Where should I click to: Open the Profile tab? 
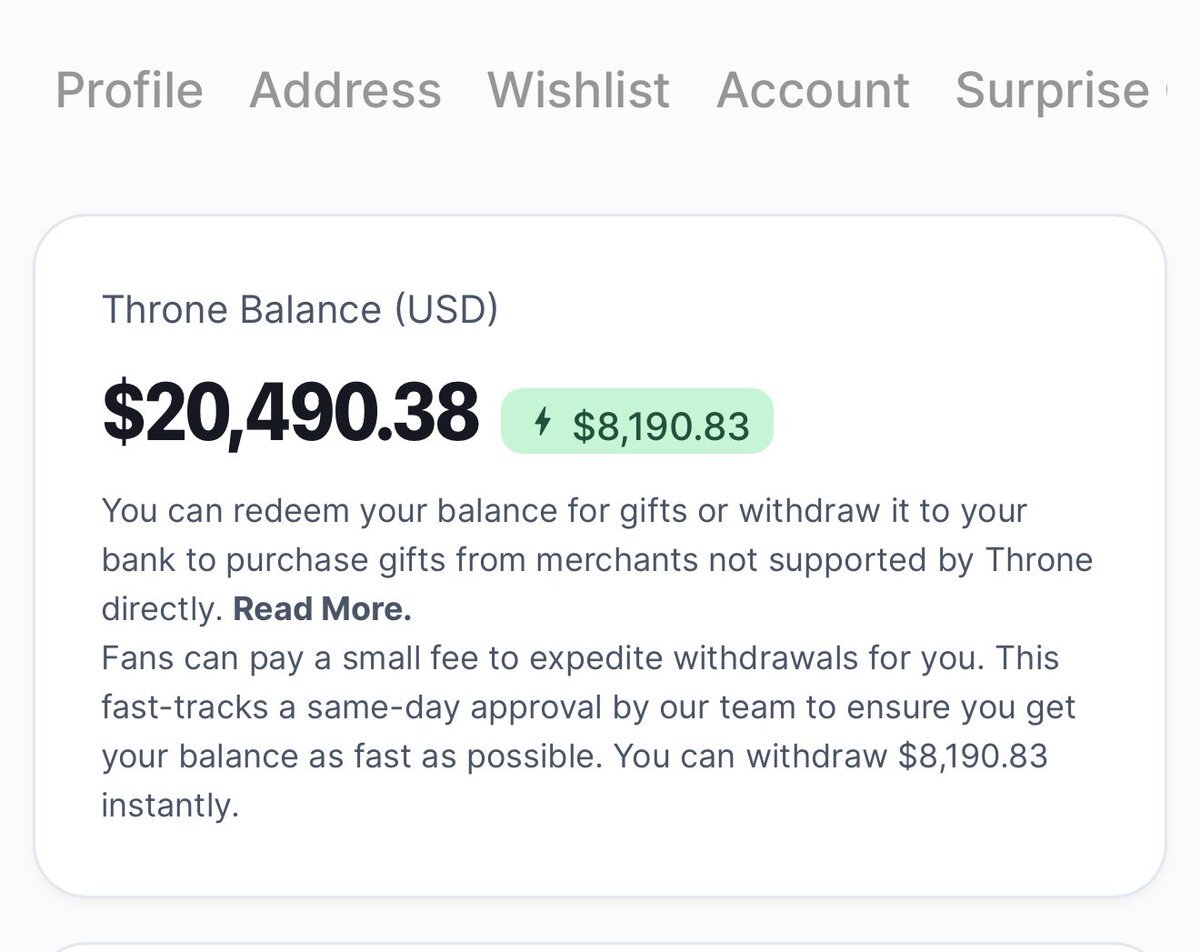coord(129,90)
